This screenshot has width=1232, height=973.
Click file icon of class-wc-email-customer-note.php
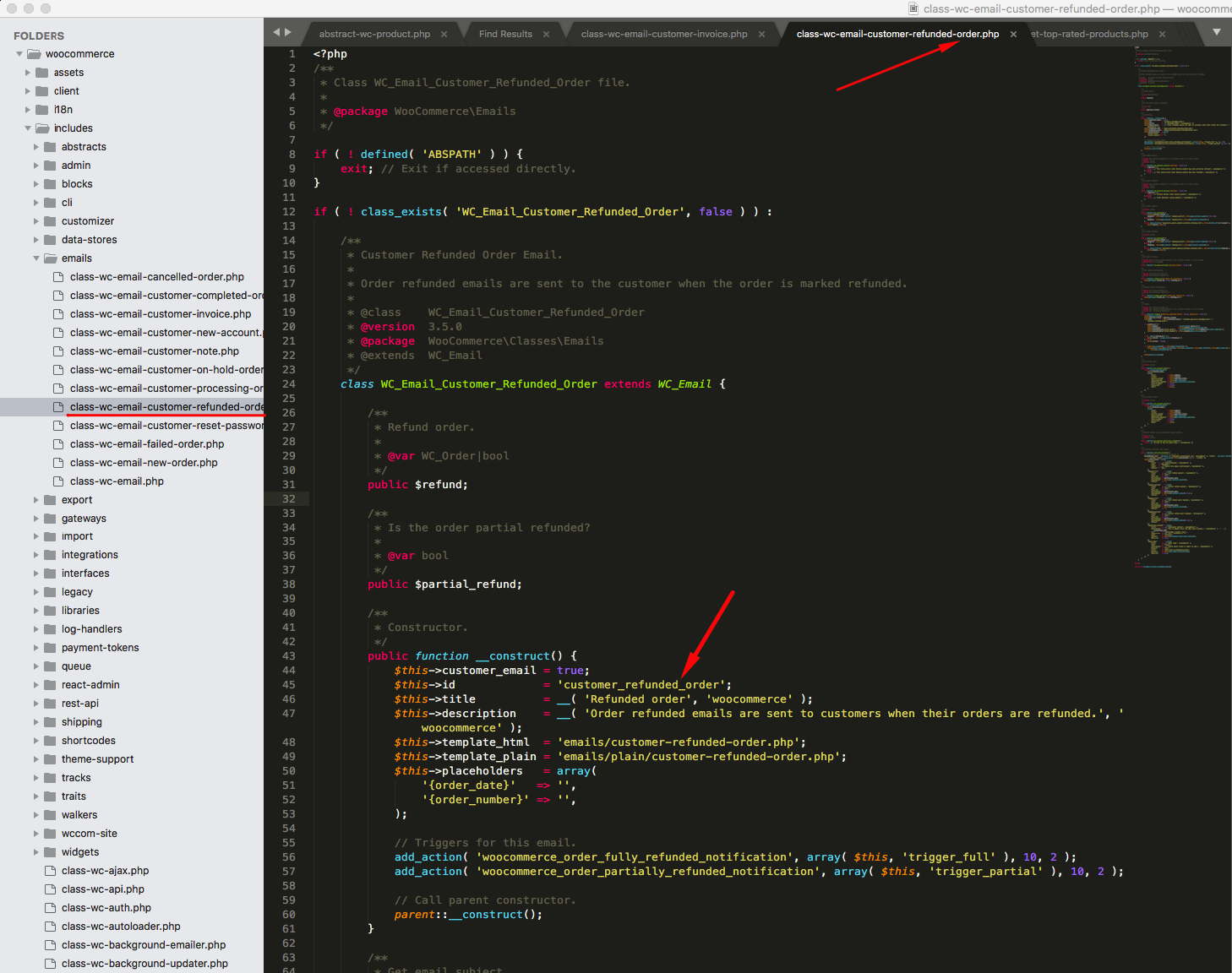58,351
